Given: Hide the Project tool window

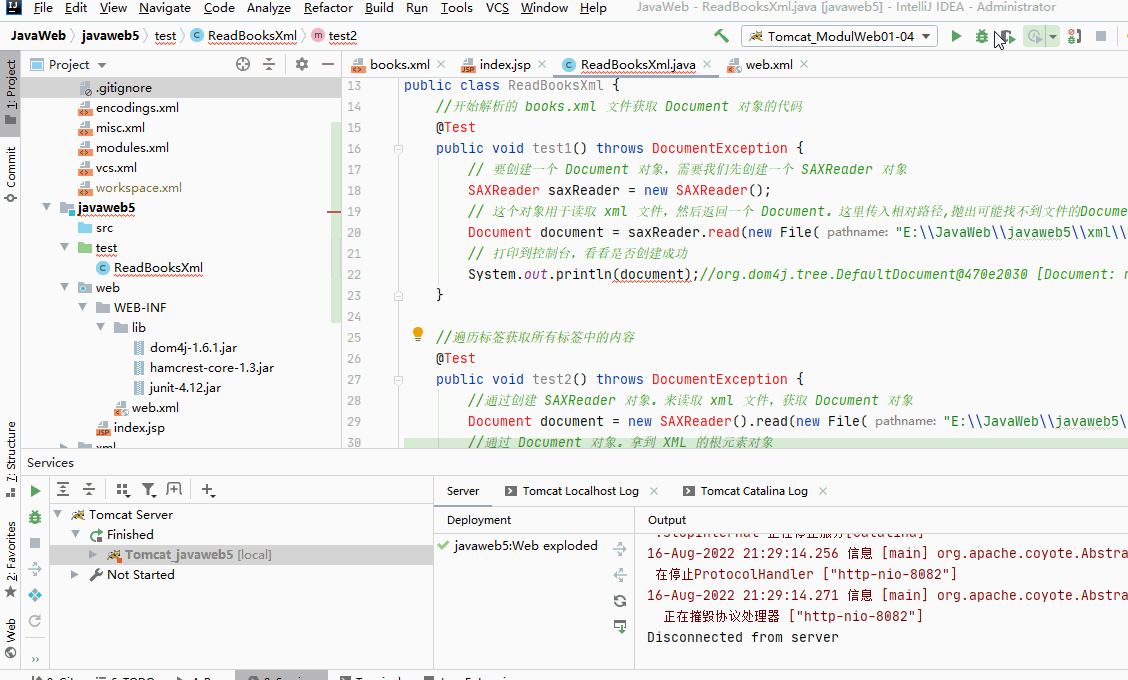Looking at the screenshot, I should [327, 64].
